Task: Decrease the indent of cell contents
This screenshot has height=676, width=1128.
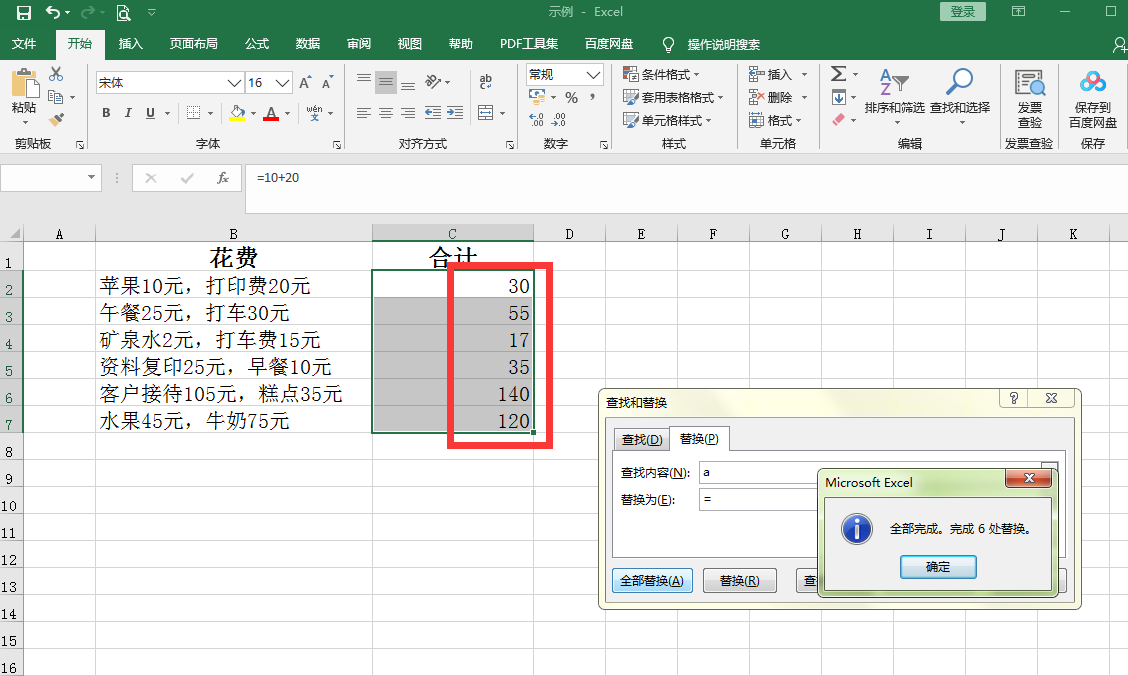Action: [x=432, y=113]
